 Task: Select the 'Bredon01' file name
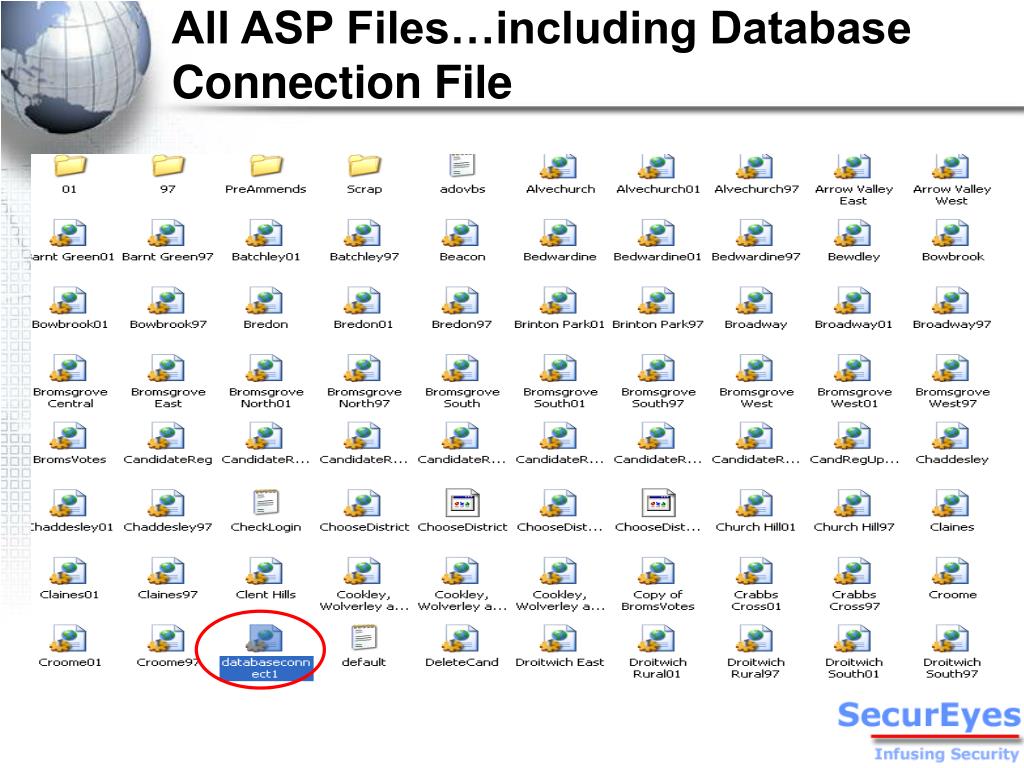[x=364, y=324]
